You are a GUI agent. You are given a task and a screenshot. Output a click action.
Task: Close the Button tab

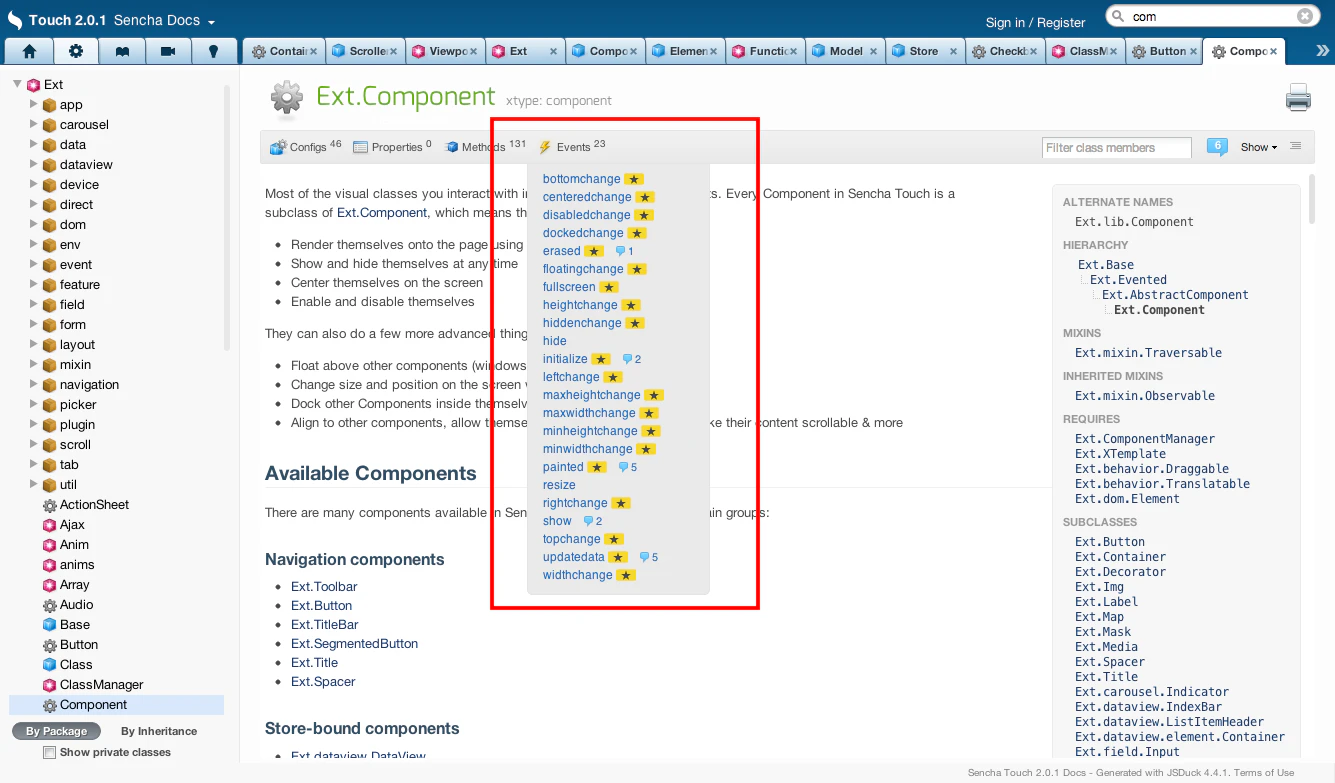(x=1193, y=51)
